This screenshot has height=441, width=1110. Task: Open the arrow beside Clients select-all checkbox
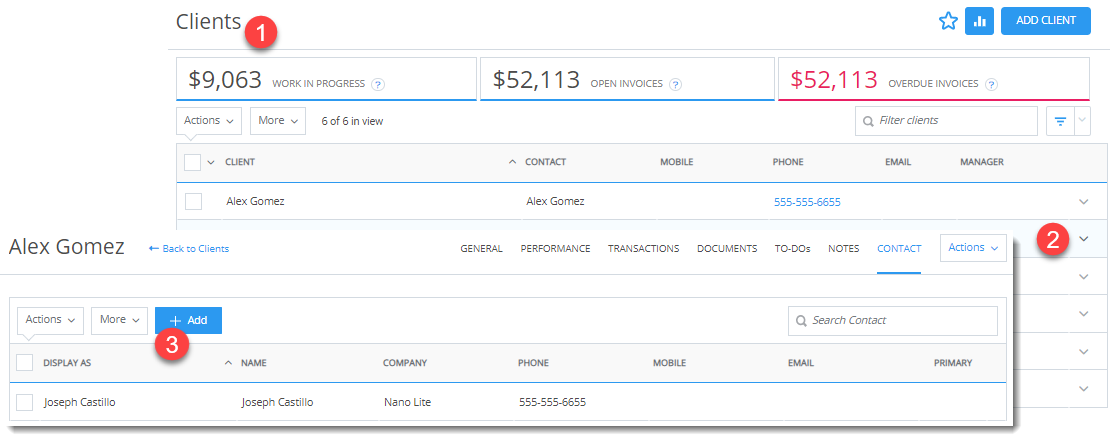point(210,163)
